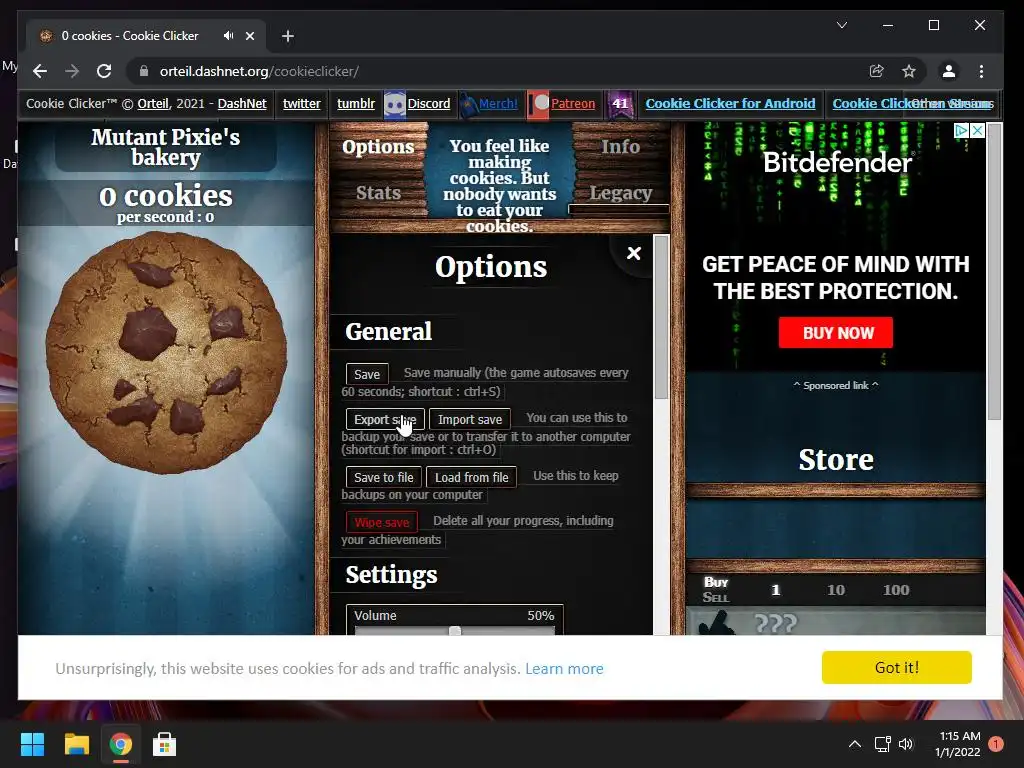Screen dimensions: 1024x768
Task: Click the browser address bar URL
Action: pos(259,71)
